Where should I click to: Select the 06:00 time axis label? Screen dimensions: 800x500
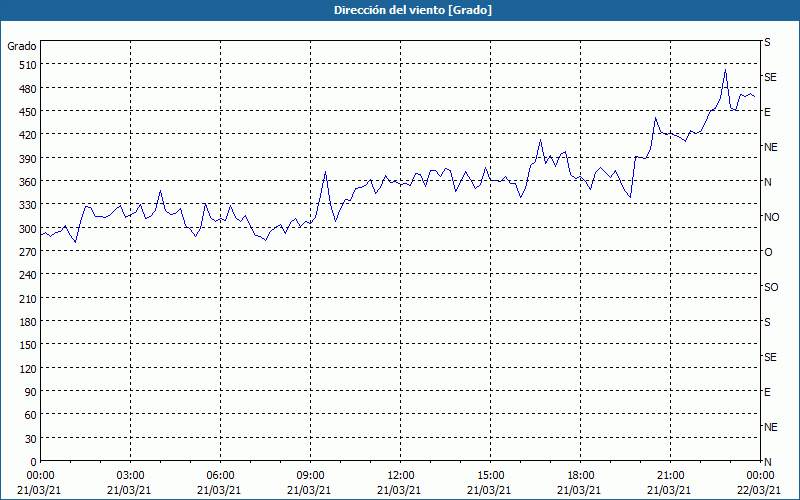pos(220,476)
